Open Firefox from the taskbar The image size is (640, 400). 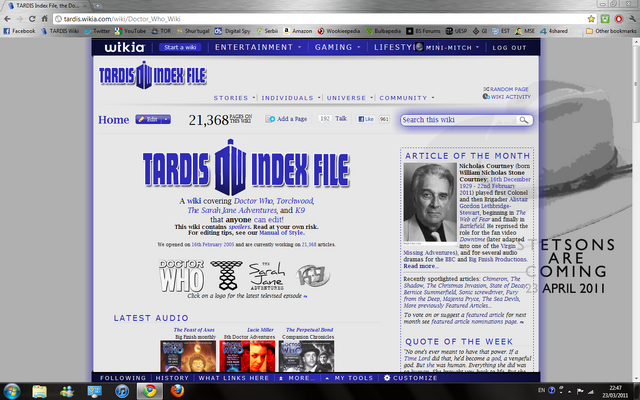point(177,391)
